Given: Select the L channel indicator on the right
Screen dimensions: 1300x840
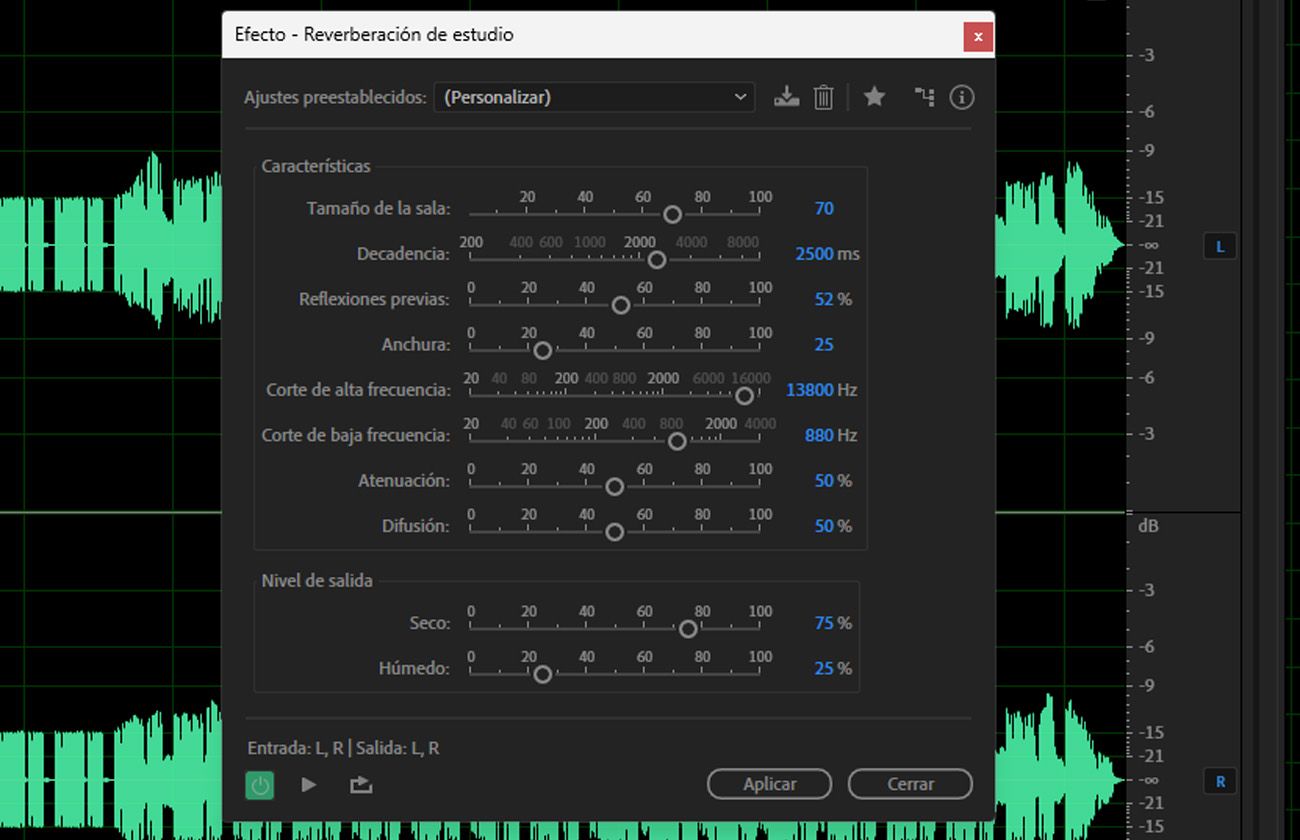Looking at the screenshot, I should tap(1219, 245).
